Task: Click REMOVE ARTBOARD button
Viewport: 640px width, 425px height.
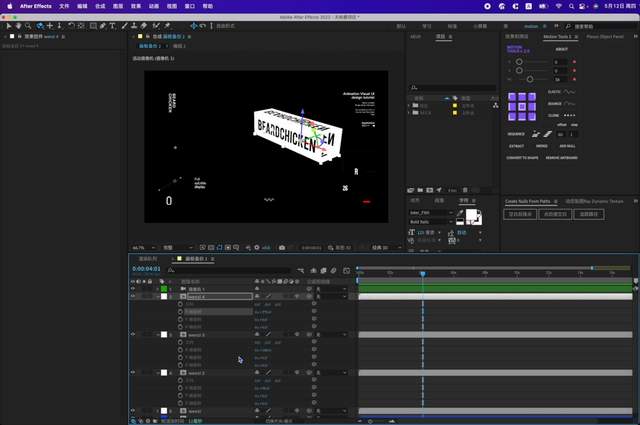Action: pyautogui.click(x=562, y=158)
